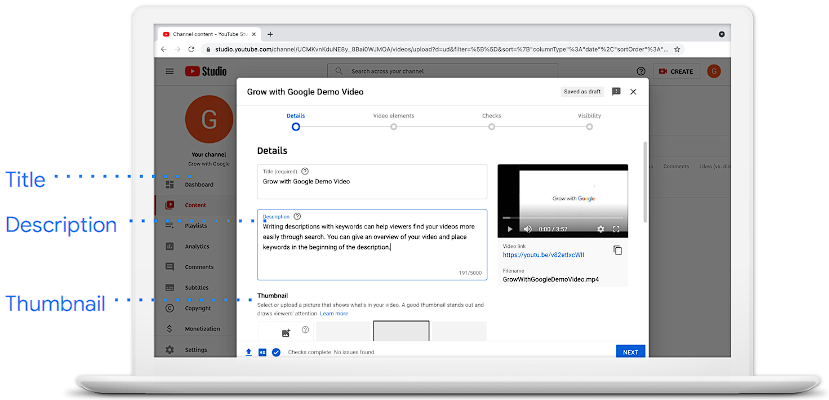Click the Title help question mark icon
The height and width of the screenshot is (400, 829).
click(305, 171)
